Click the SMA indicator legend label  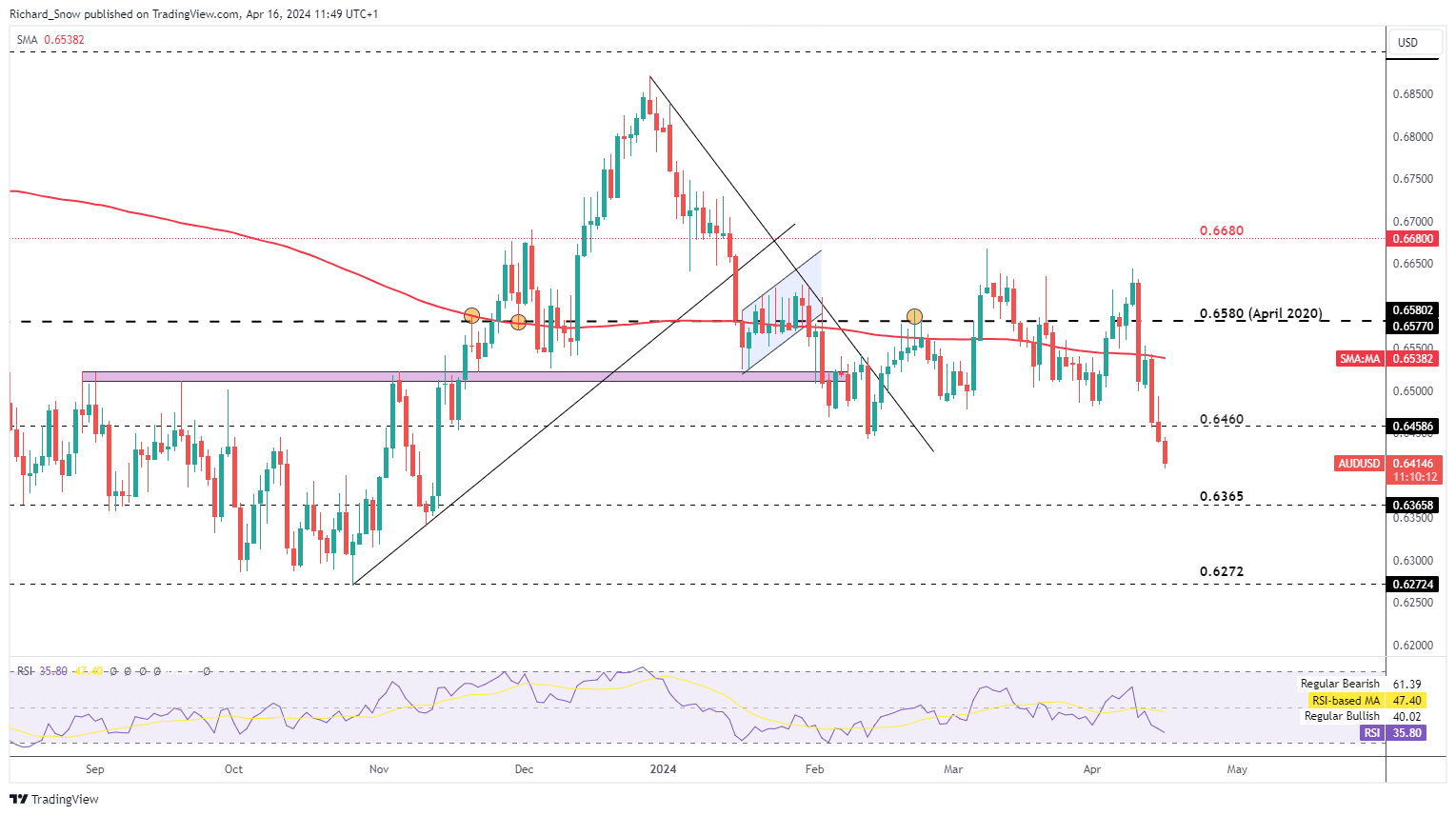tap(27, 40)
